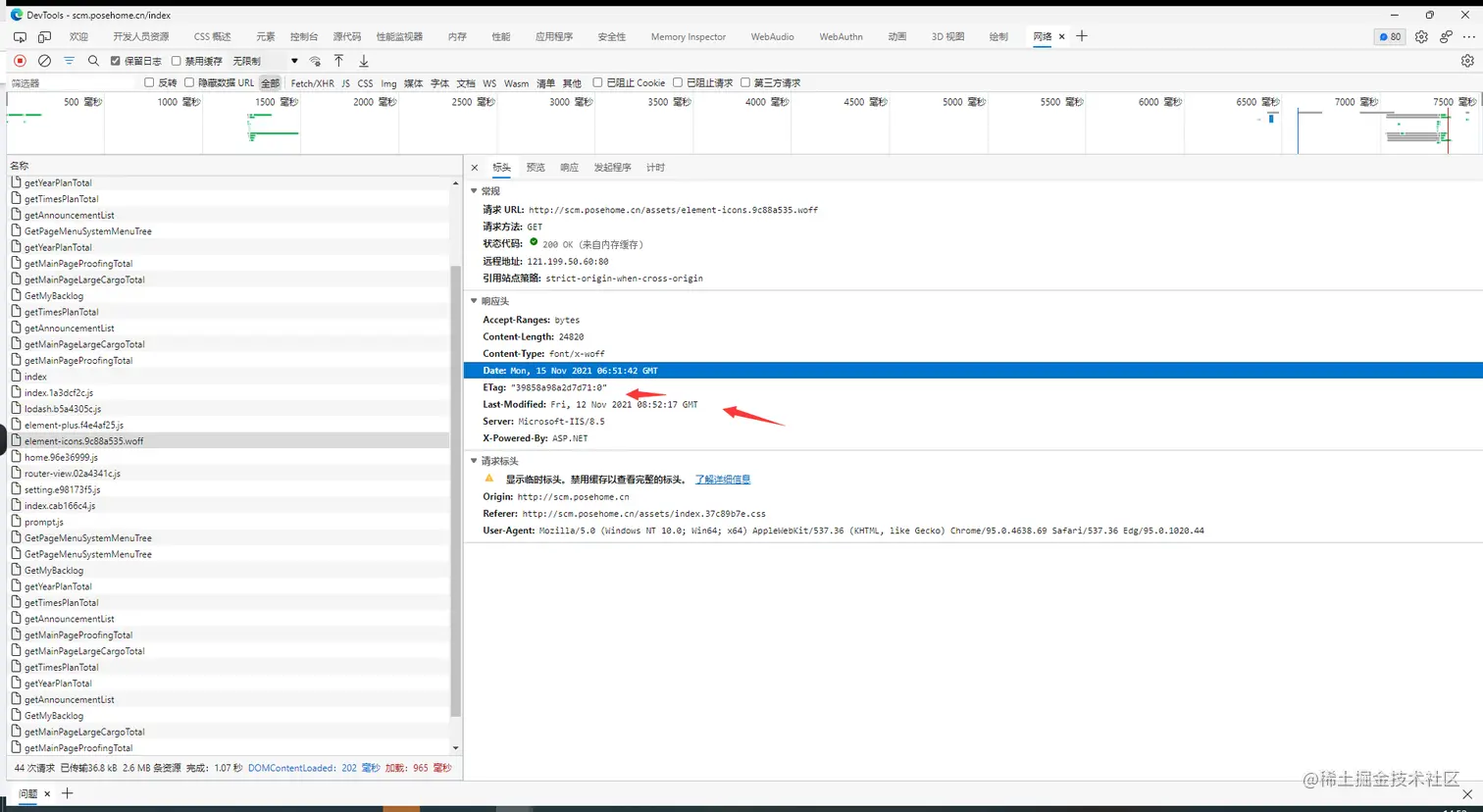Open the Memory Inspector panel

pos(689,36)
